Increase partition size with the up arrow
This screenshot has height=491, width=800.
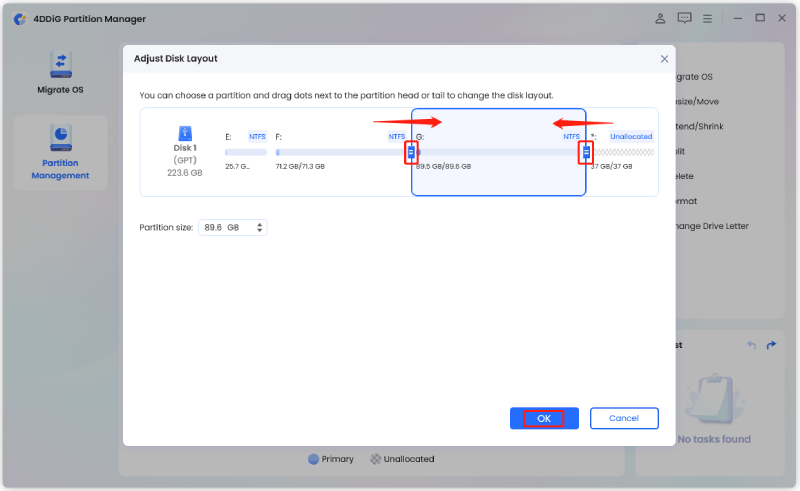pos(260,224)
